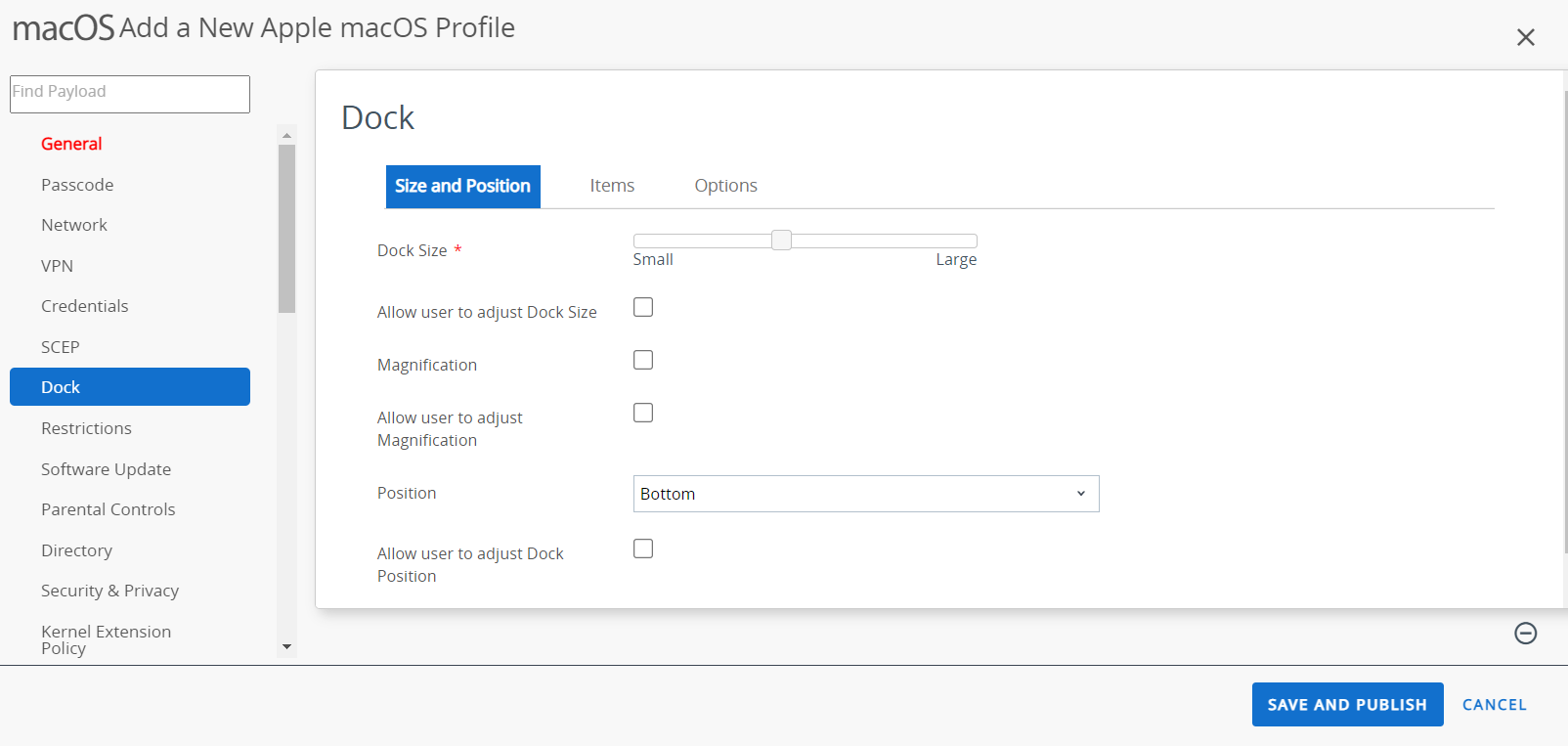
Task: Check Allow user to adjust Magnification
Action: coord(643,413)
